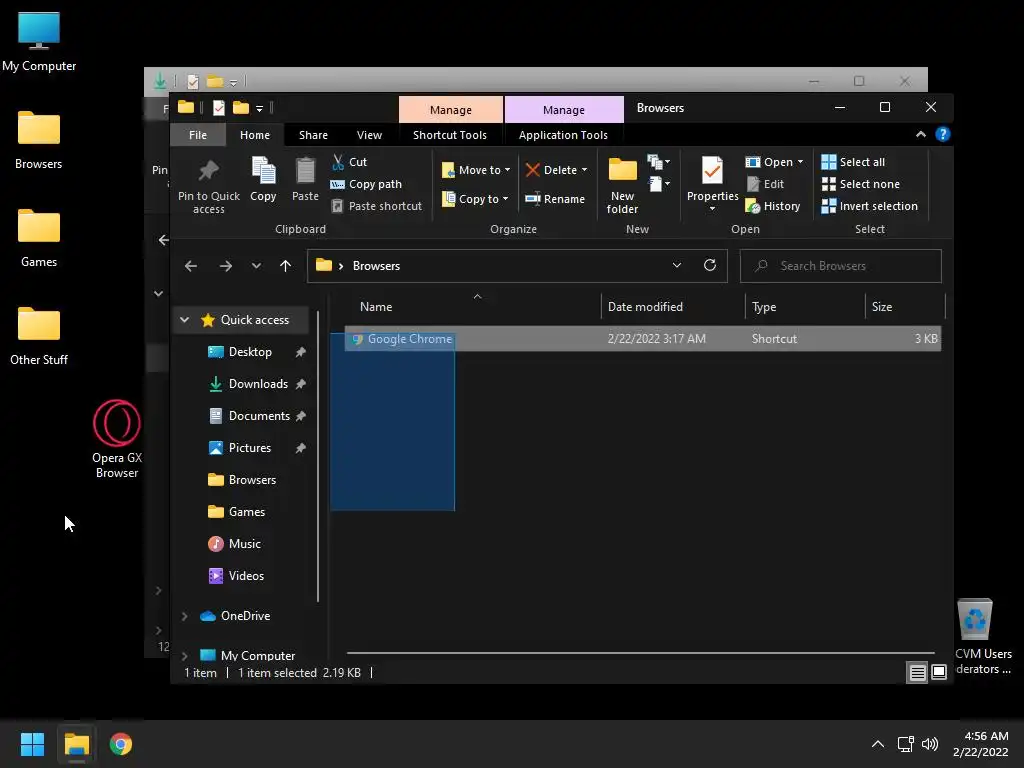This screenshot has width=1024, height=768.
Task: Switch to Details view icon in status bar
Action: coord(918,672)
